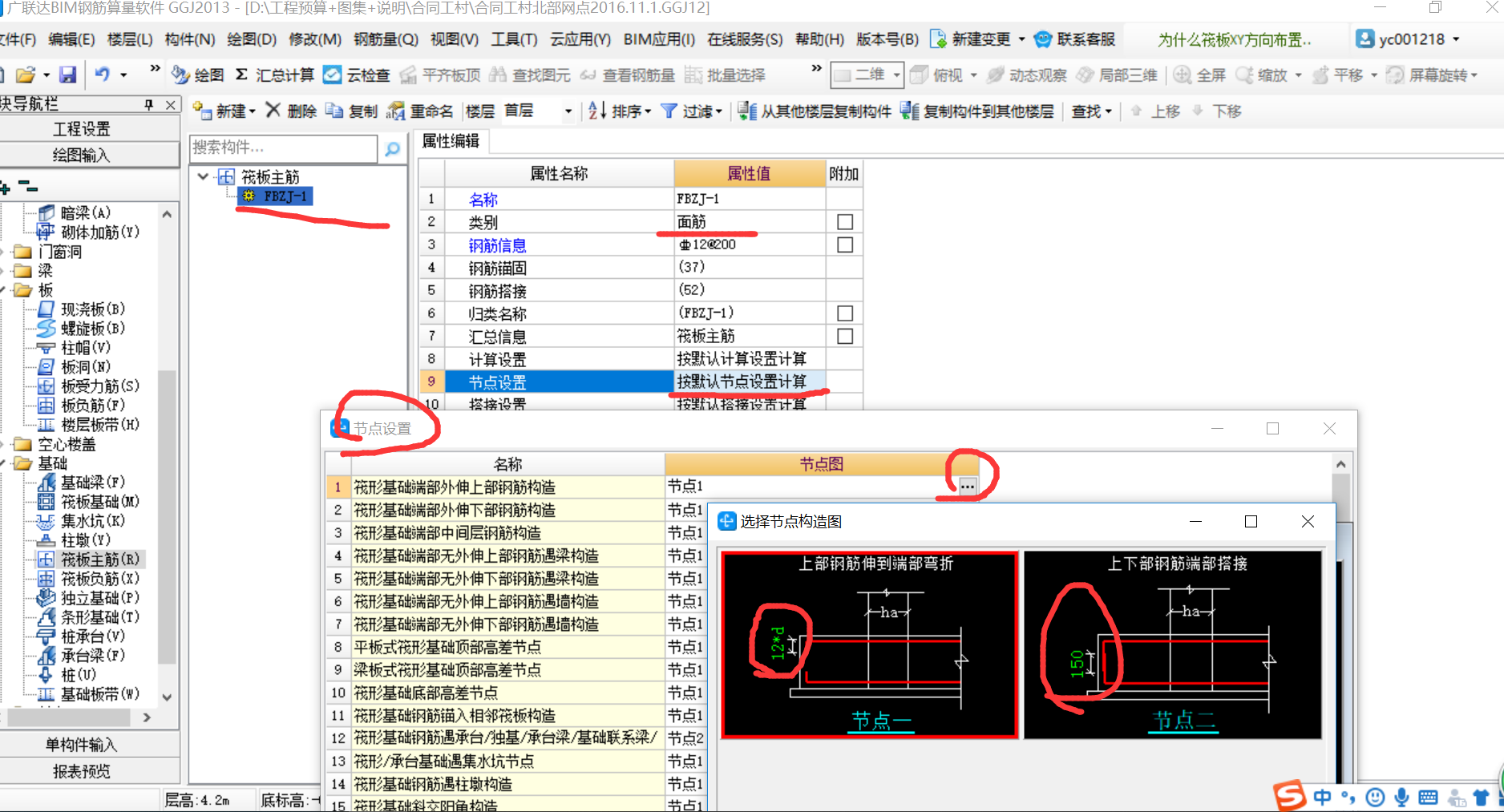The width and height of the screenshot is (1504, 812).
Task: Click the 单构件输入 navigation button
Action: tap(82, 745)
